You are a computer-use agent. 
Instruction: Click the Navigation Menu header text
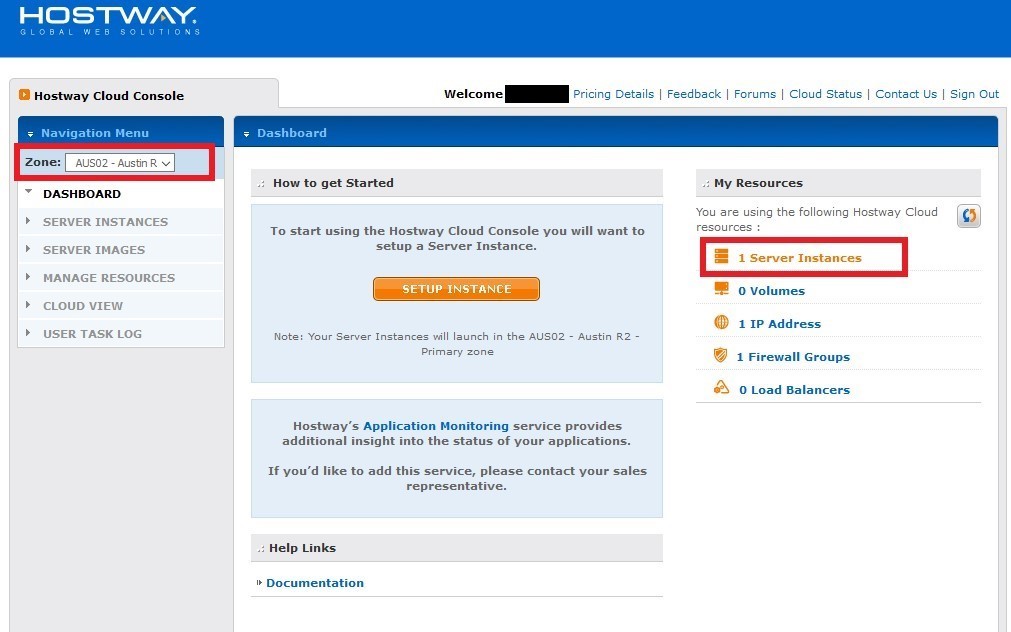coord(95,133)
